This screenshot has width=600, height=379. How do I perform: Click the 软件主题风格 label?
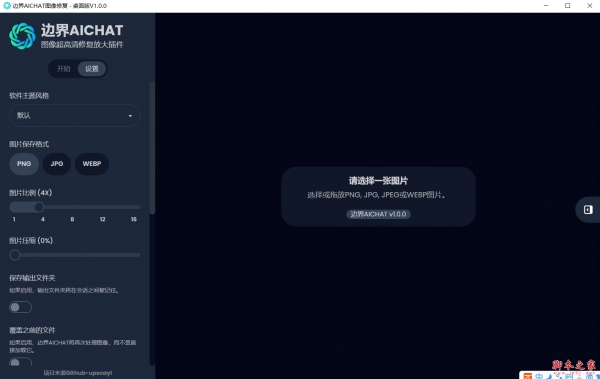click(x=29, y=96)
